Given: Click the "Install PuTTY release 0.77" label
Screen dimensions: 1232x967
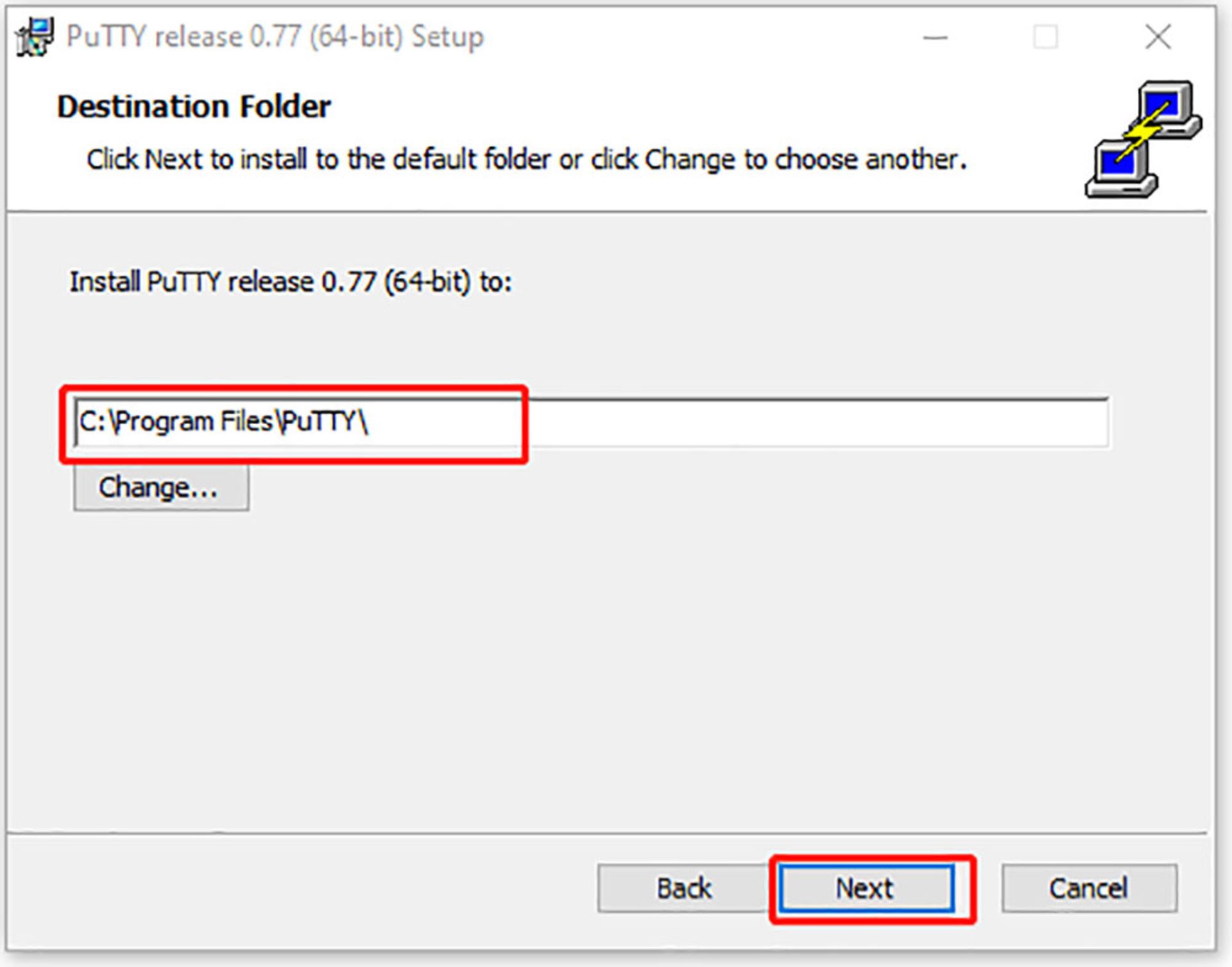Looking at the screenshot, I should pyautogui.click(x=291, y=282).
